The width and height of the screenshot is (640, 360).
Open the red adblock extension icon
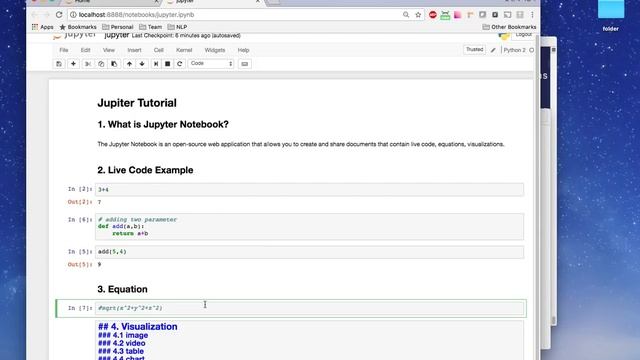coord(433,15)
